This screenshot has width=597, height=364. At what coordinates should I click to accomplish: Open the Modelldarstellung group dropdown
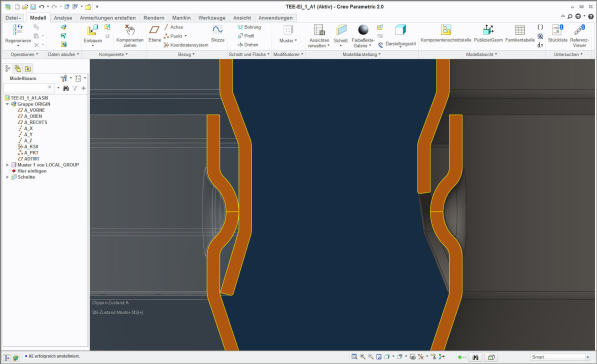361,54
